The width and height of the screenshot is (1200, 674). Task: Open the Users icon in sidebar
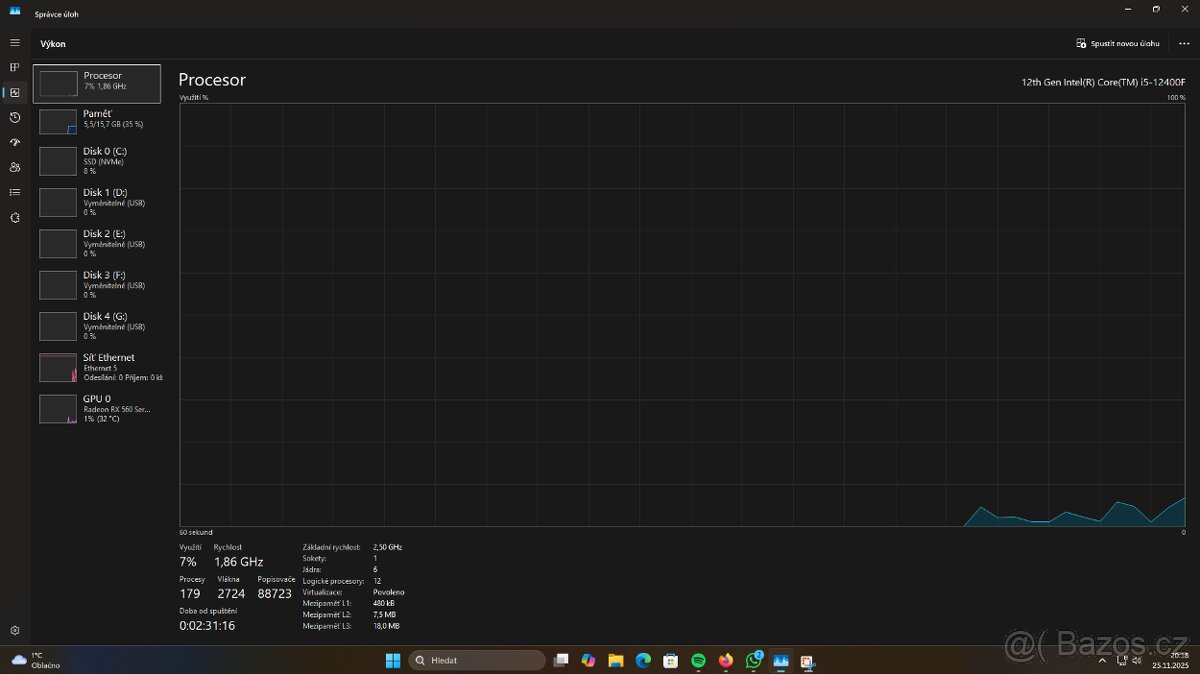tap(15, 167)
